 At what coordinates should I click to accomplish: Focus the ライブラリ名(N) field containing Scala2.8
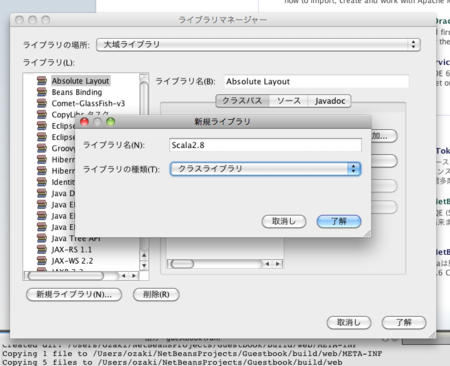265,145
